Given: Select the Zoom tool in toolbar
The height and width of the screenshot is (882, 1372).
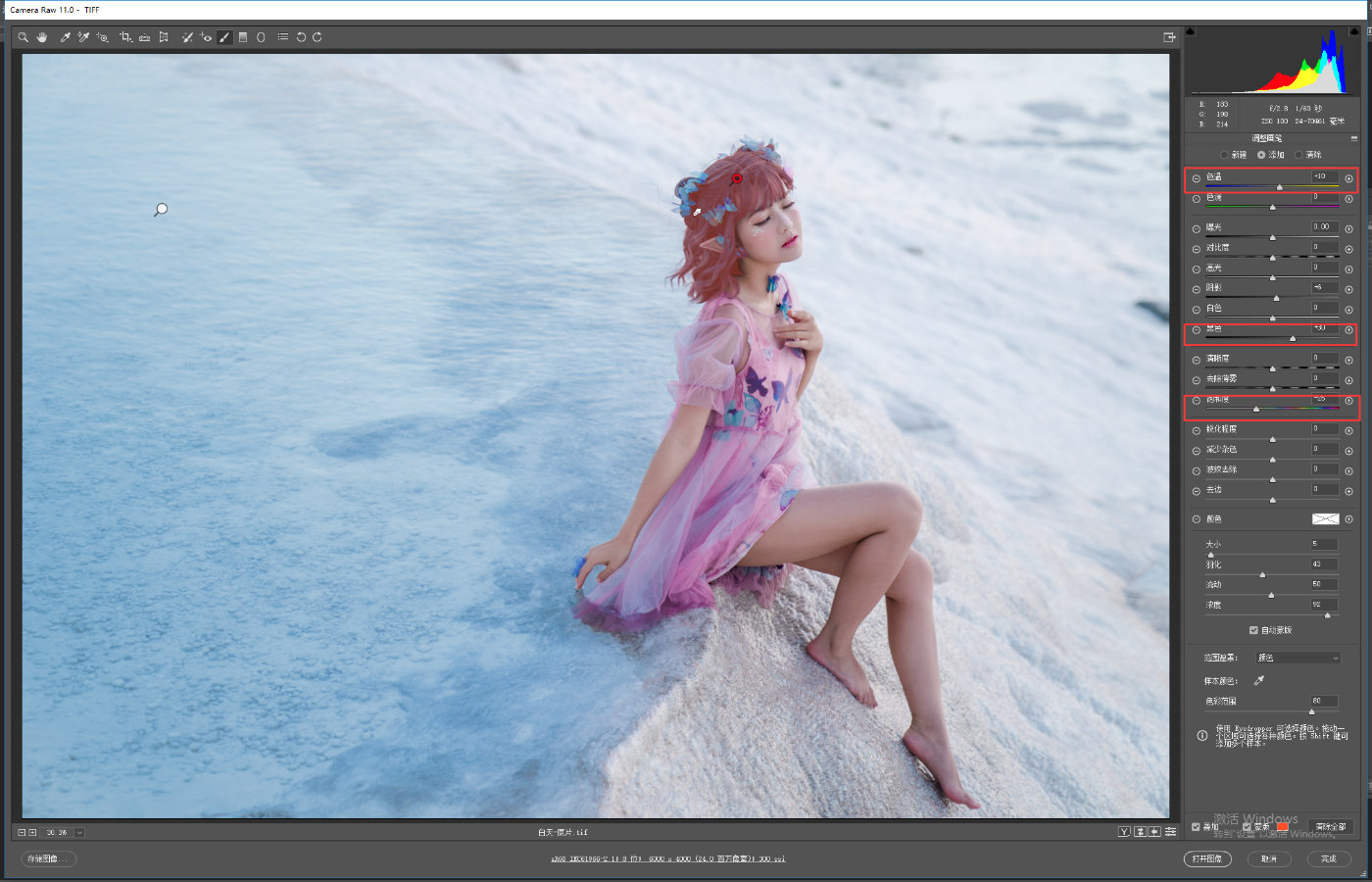Looking at the screenshot, I should tap(23, 37).
